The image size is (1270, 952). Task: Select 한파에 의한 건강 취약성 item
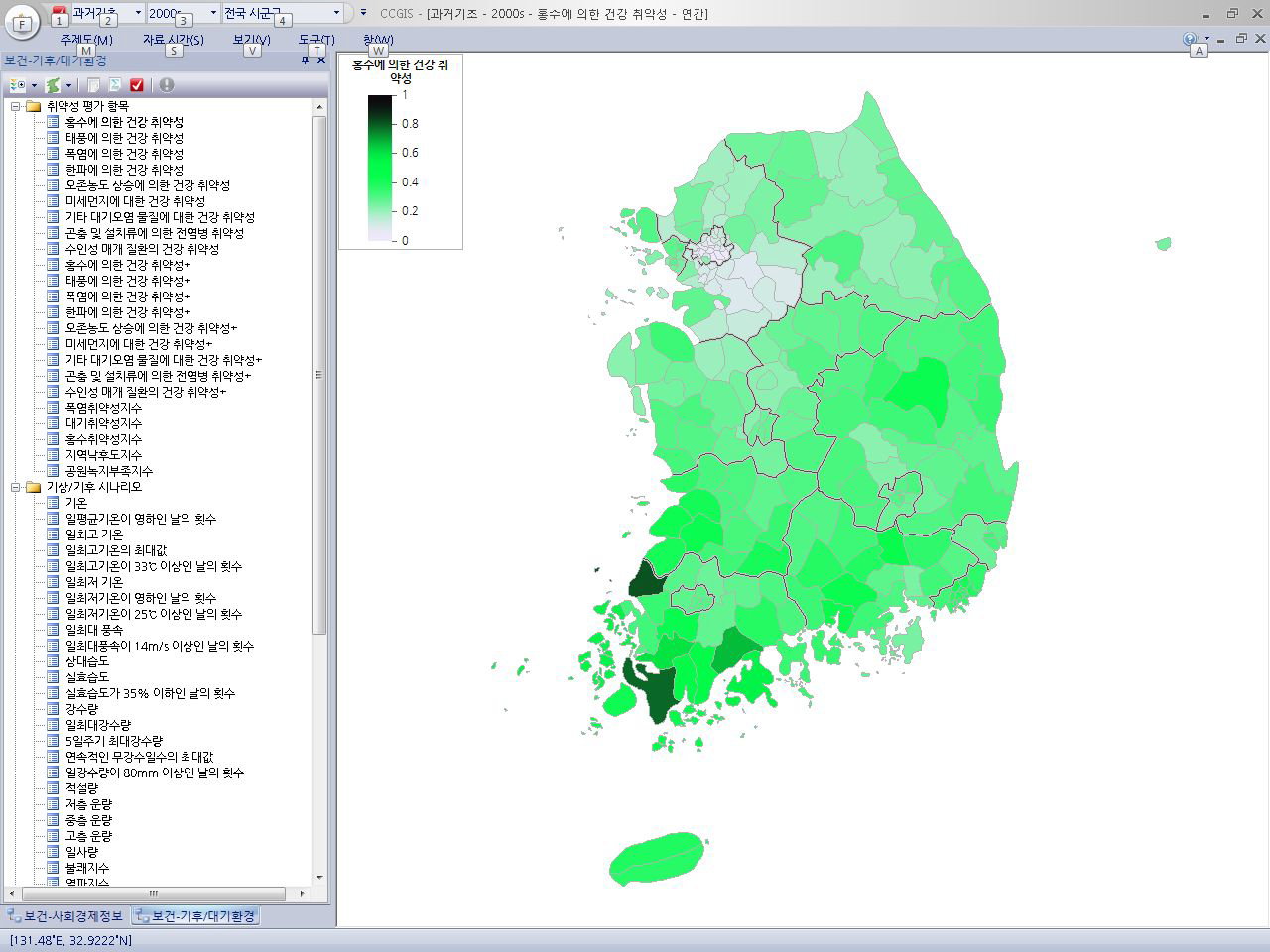124,170
